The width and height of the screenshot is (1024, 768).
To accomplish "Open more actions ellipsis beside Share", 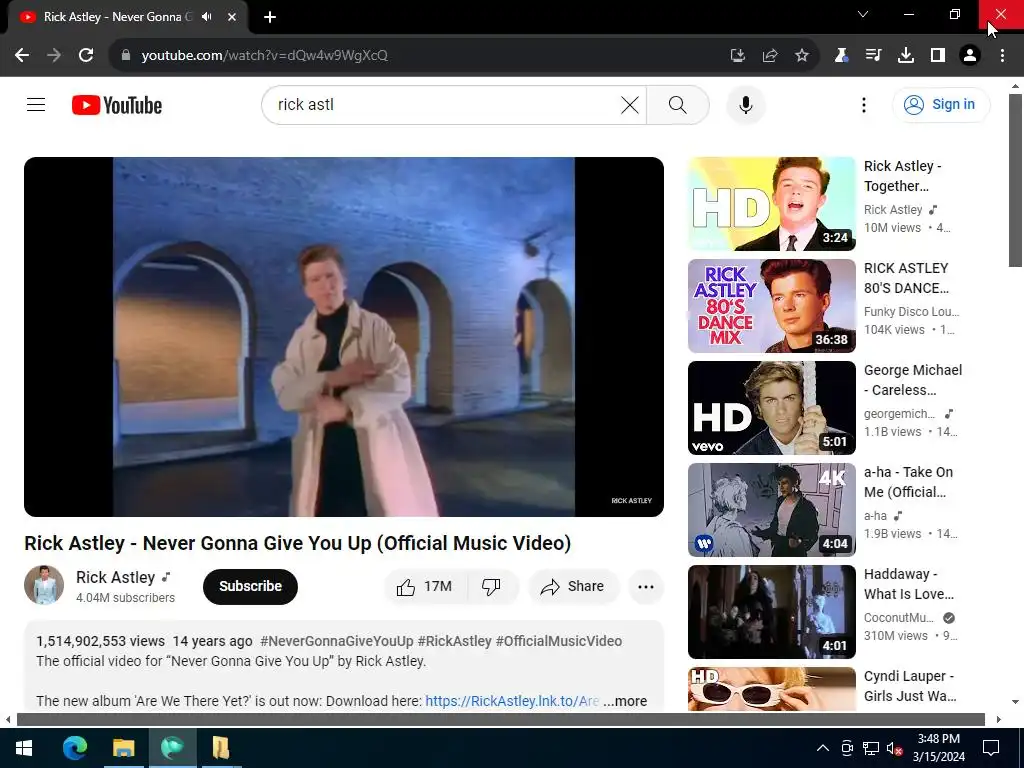I will pos(646,586).
